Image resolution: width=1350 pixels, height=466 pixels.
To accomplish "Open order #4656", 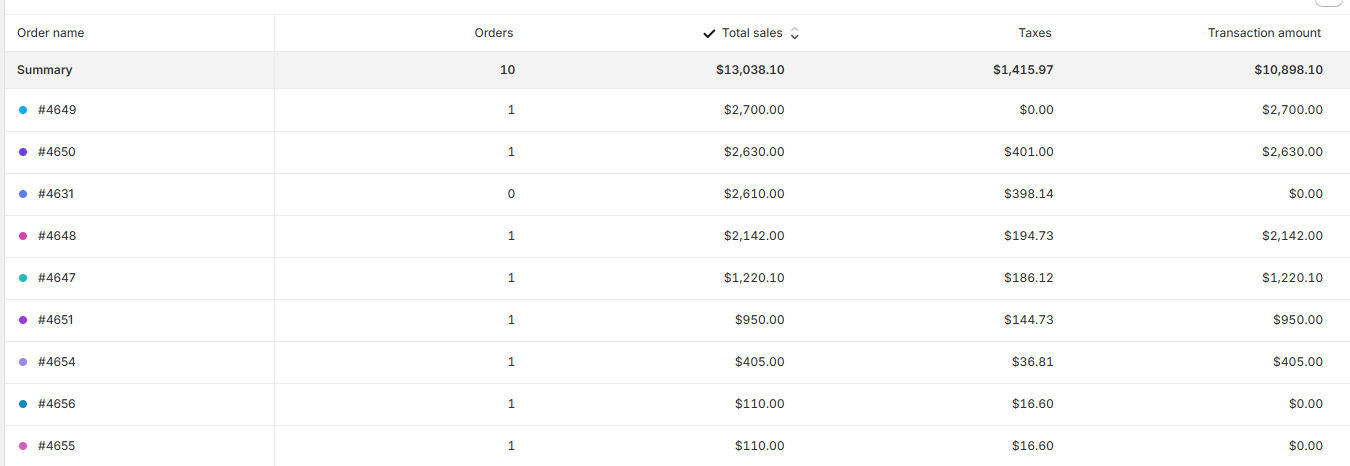I will [x=57, y=404].
